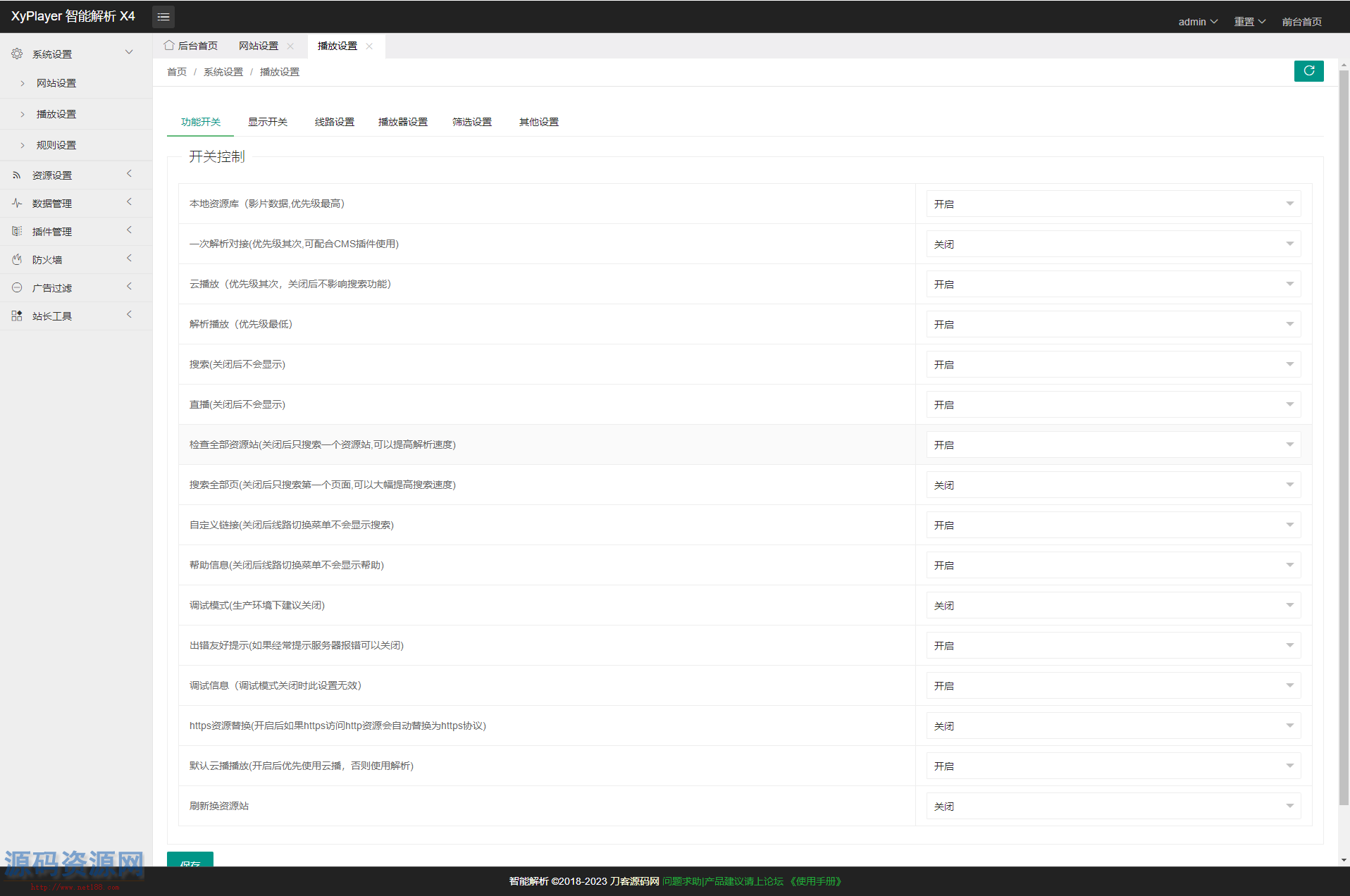The image size is (1350, 896).
Task: Click the 数据管理 waveform icon in sidebar
Action: coord(17,203)
